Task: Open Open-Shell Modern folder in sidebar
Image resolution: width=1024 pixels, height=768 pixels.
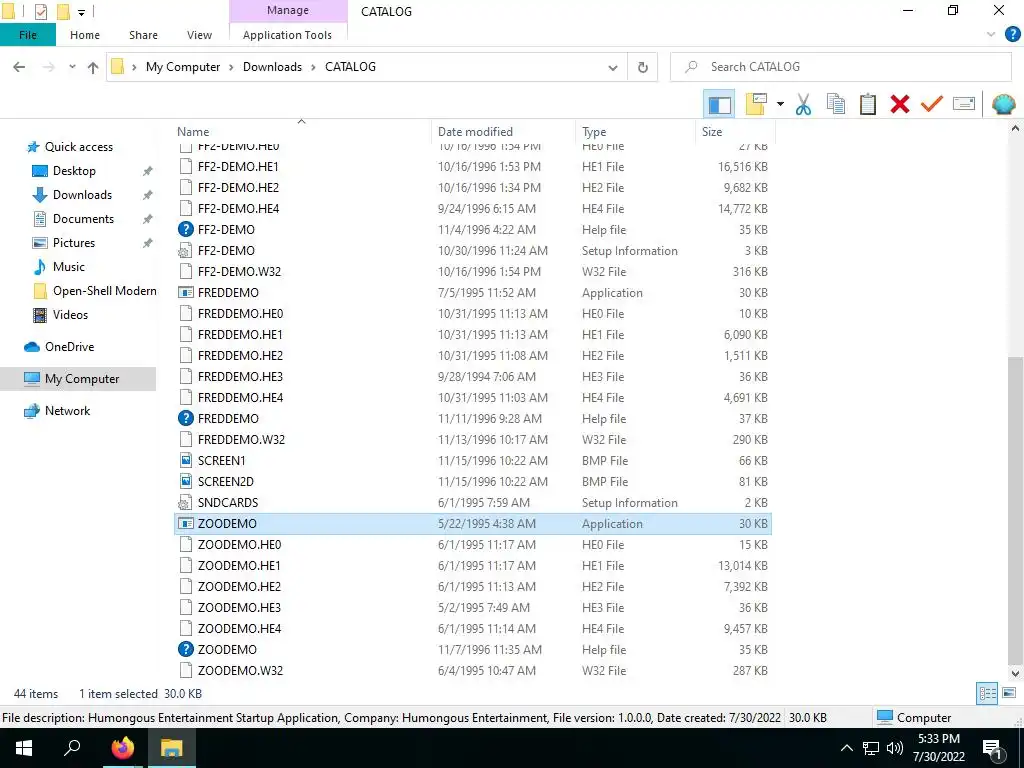Action: (x=104, y=291)
